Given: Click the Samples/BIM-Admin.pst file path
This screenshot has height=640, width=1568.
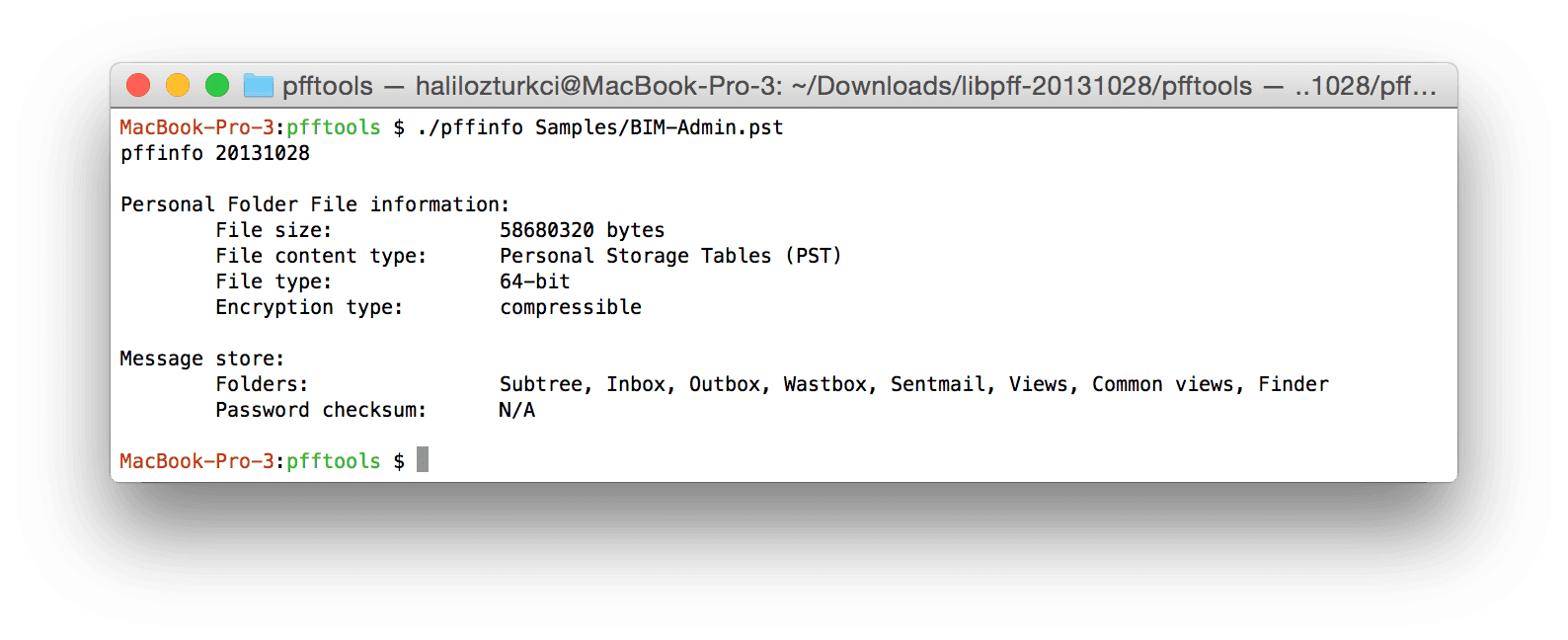Looking at the screenshot, I should (x=659, y=127).
